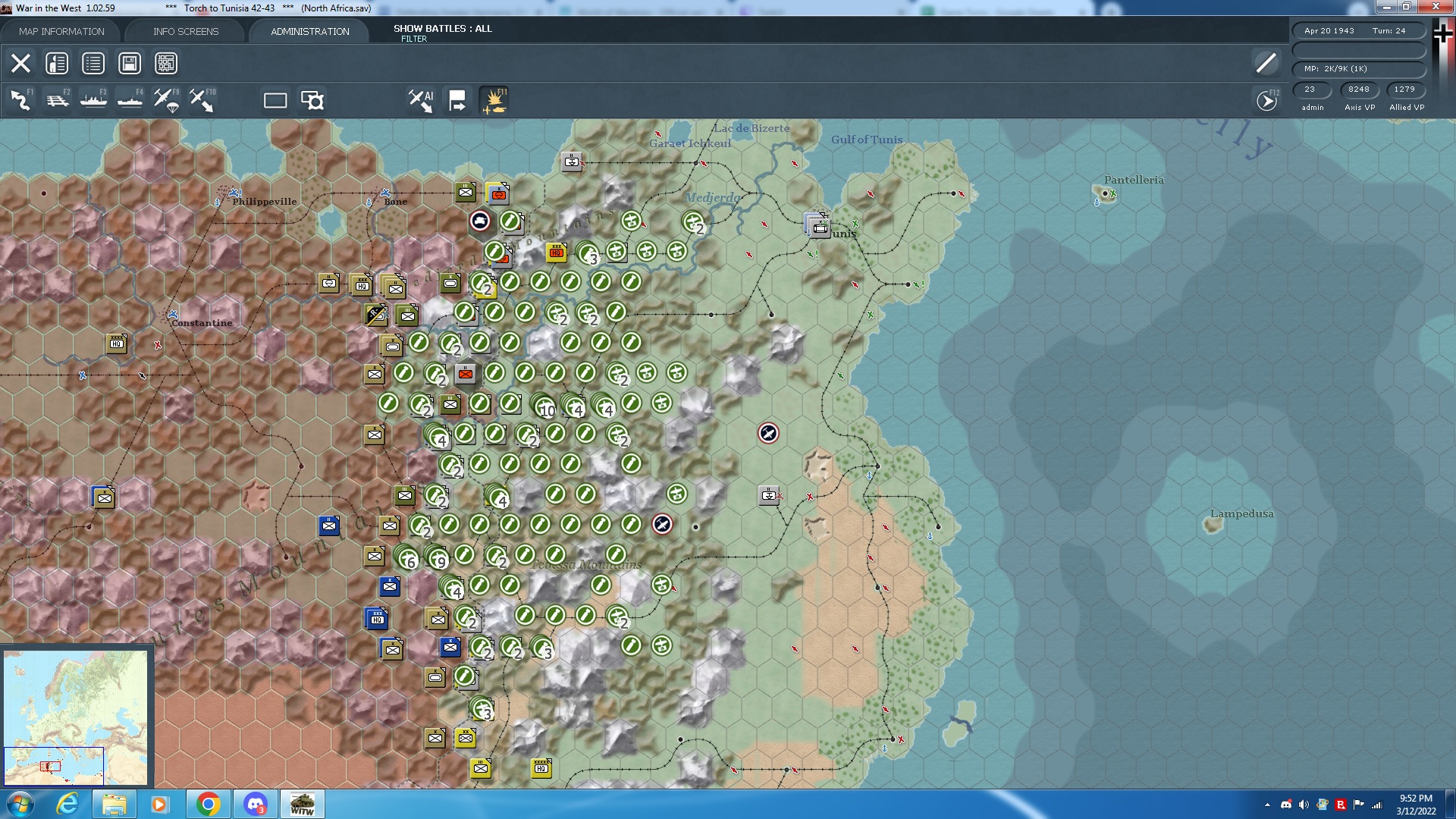Switch to Info Screens tab
1456x819 pixels.
(186, 31)
